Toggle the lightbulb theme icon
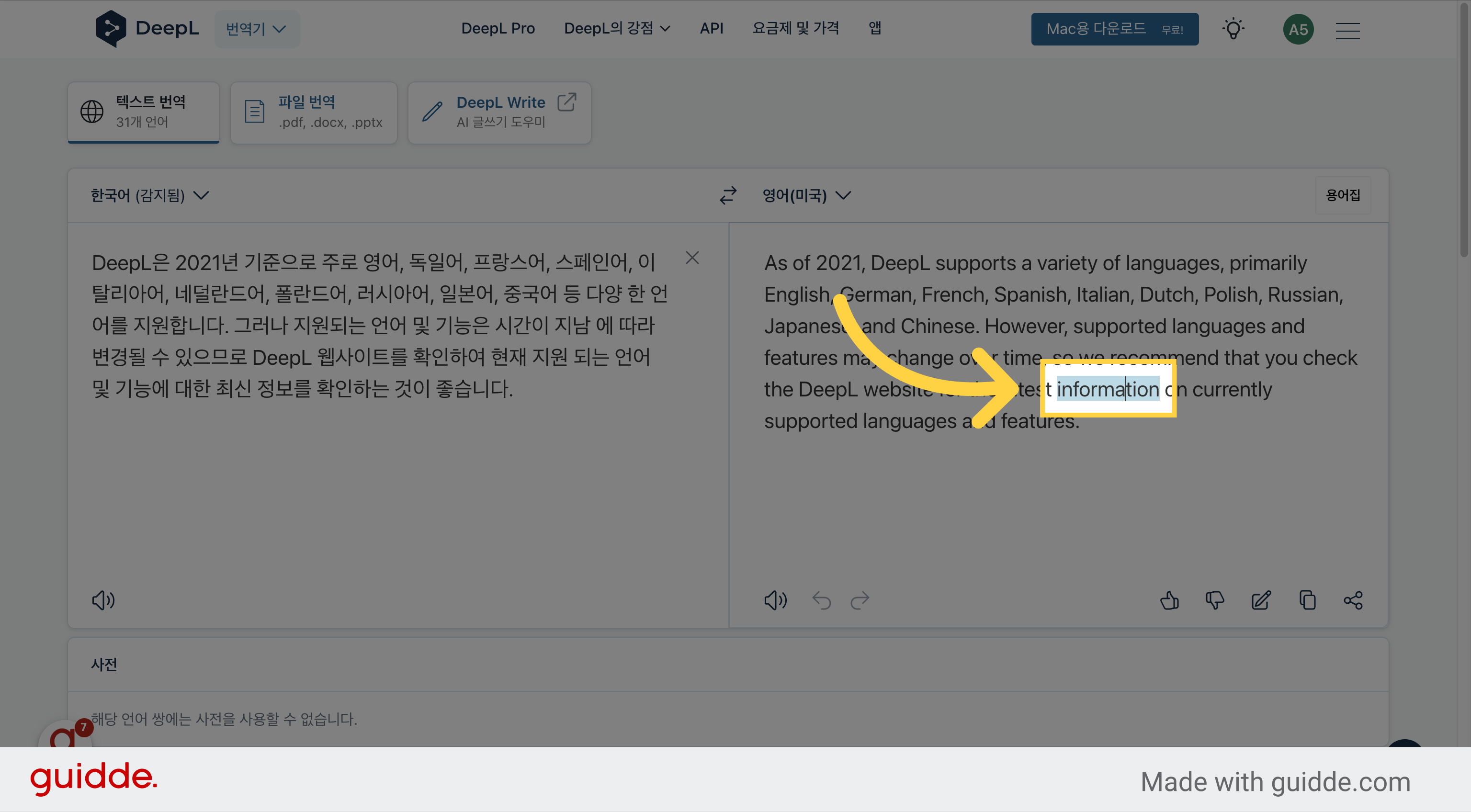 [1233, 29]
